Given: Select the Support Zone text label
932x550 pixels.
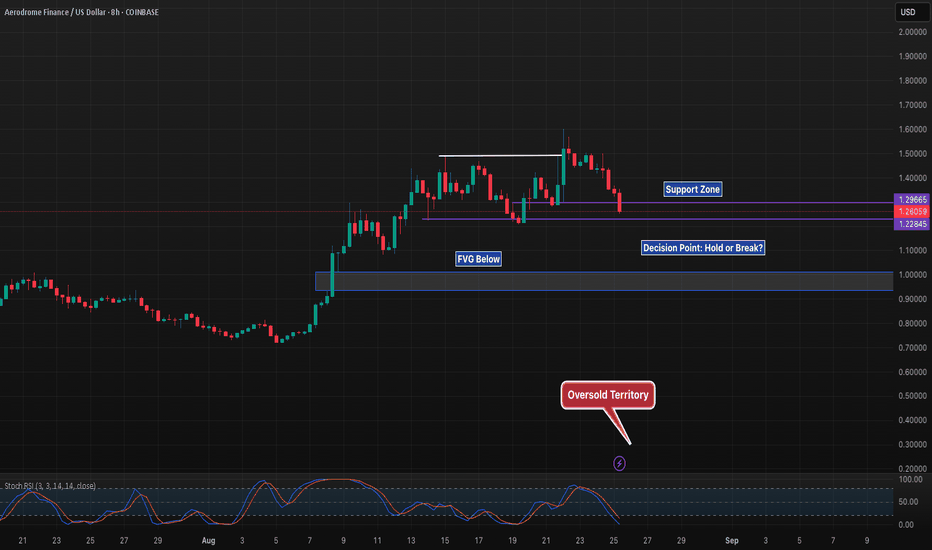Looking at the screenshot, I should [x=693, y=189].
